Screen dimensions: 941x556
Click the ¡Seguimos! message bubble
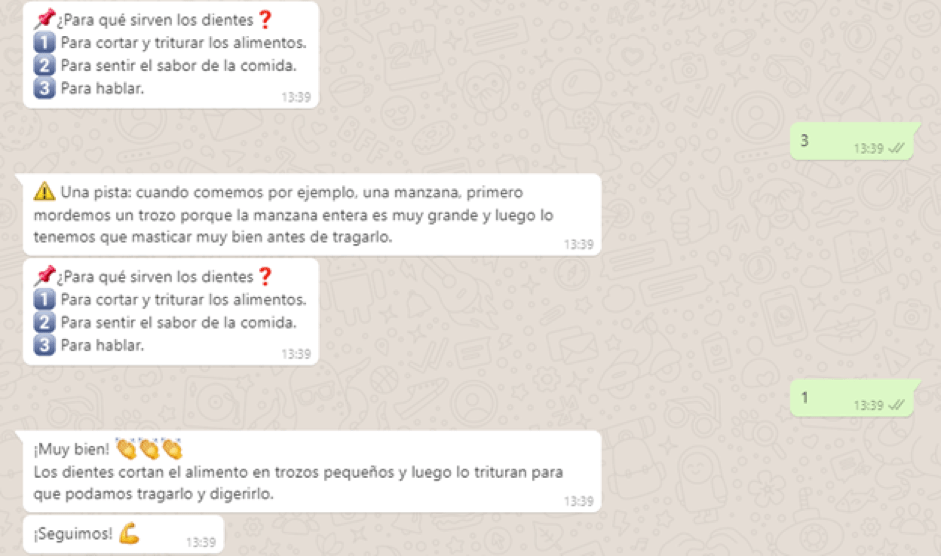click(123, 534)
